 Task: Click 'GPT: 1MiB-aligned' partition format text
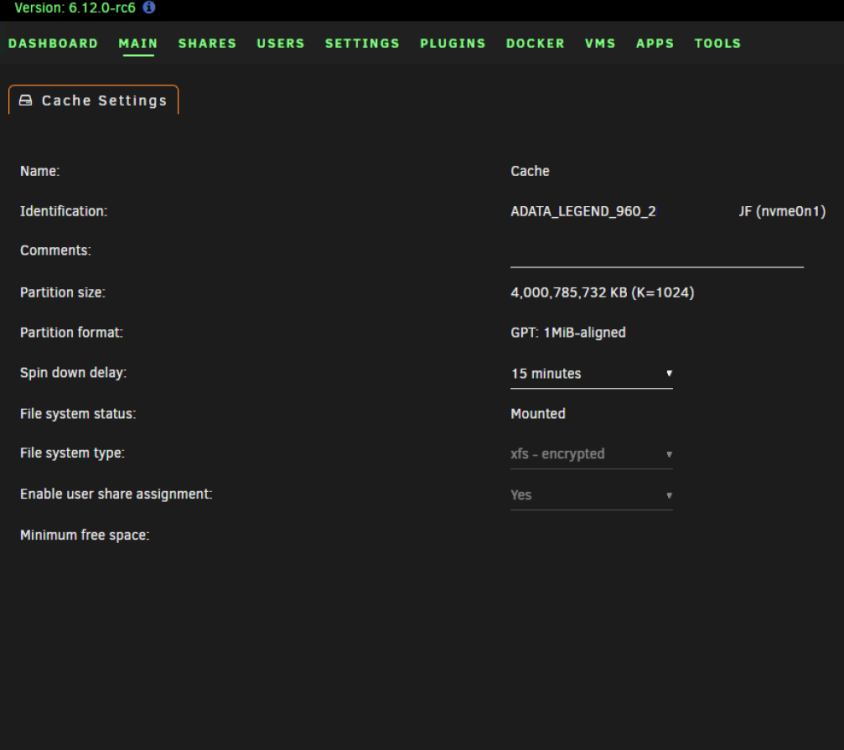tap(568, 333)
